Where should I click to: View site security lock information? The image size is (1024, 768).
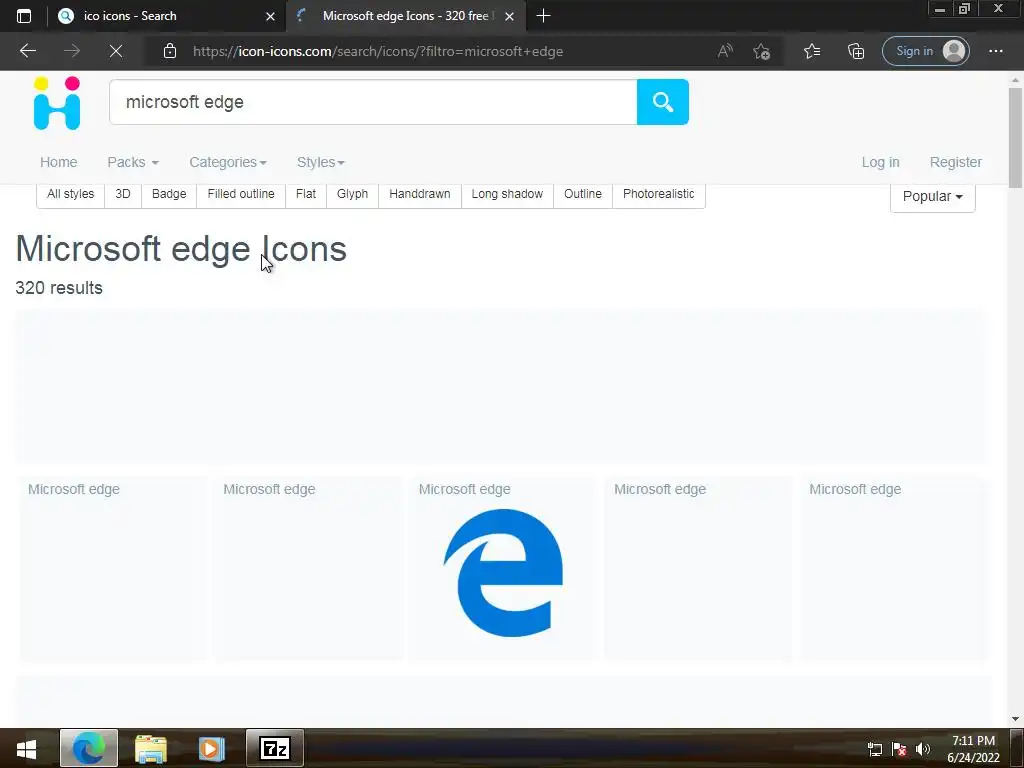[170, 51]
